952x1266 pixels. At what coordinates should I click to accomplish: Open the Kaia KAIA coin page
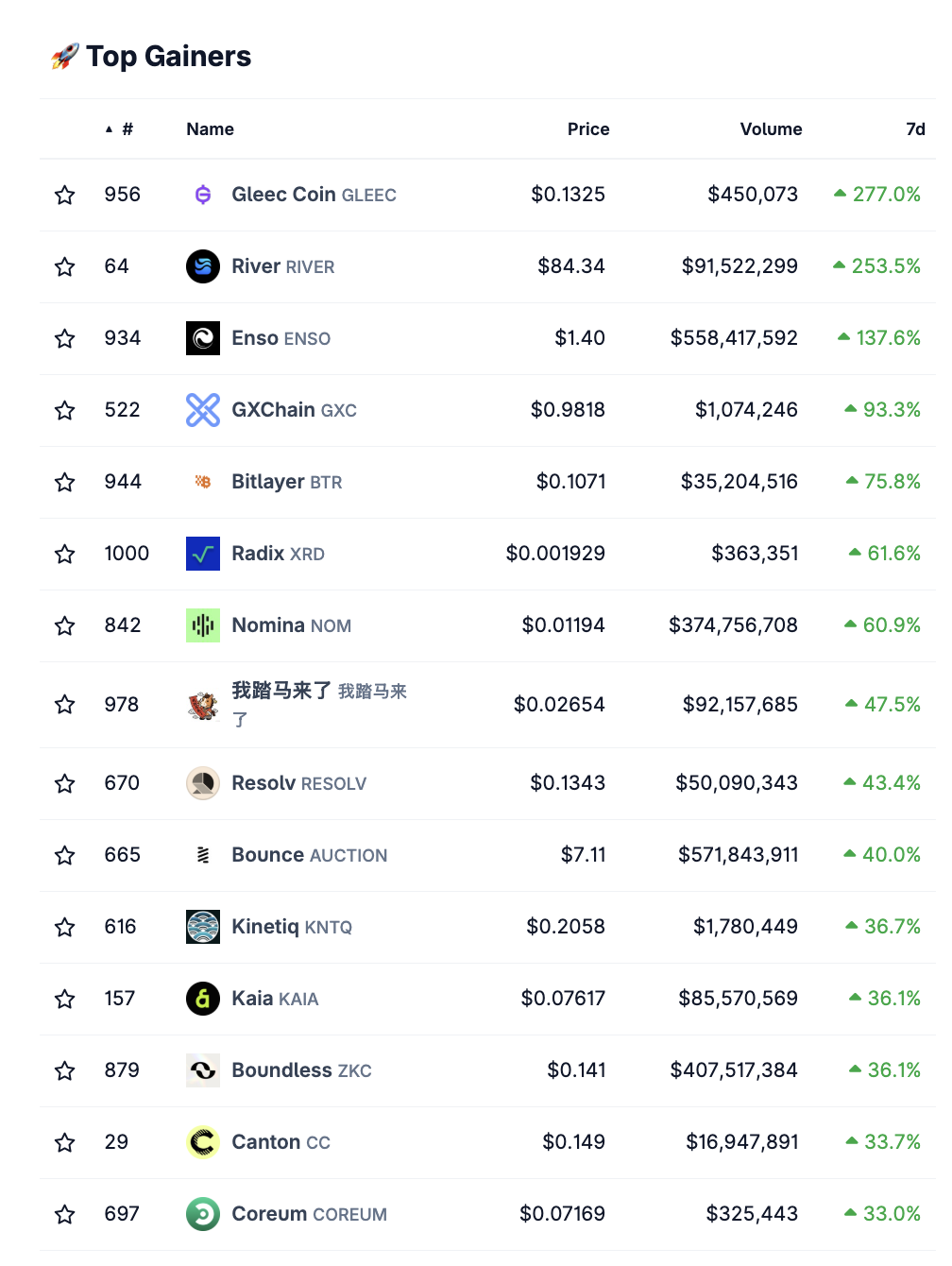click(x=274, y=998)
